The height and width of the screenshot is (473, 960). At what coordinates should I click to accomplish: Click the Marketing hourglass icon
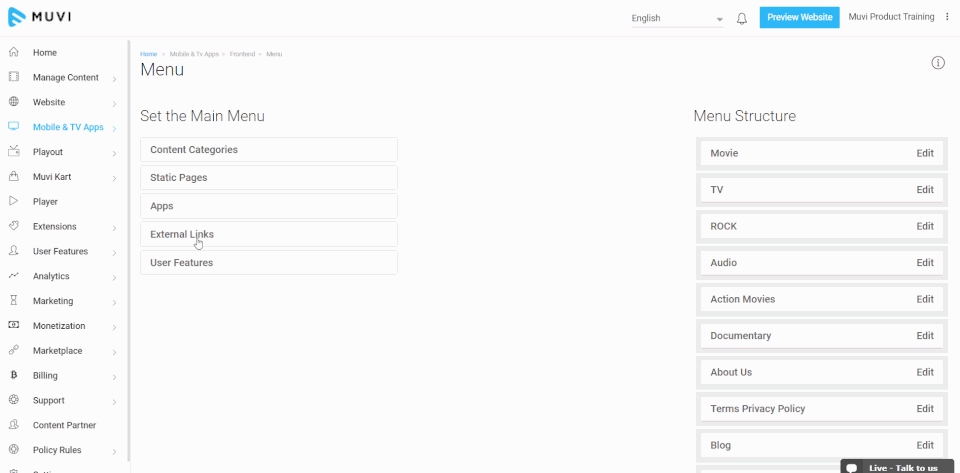[13, 300]
